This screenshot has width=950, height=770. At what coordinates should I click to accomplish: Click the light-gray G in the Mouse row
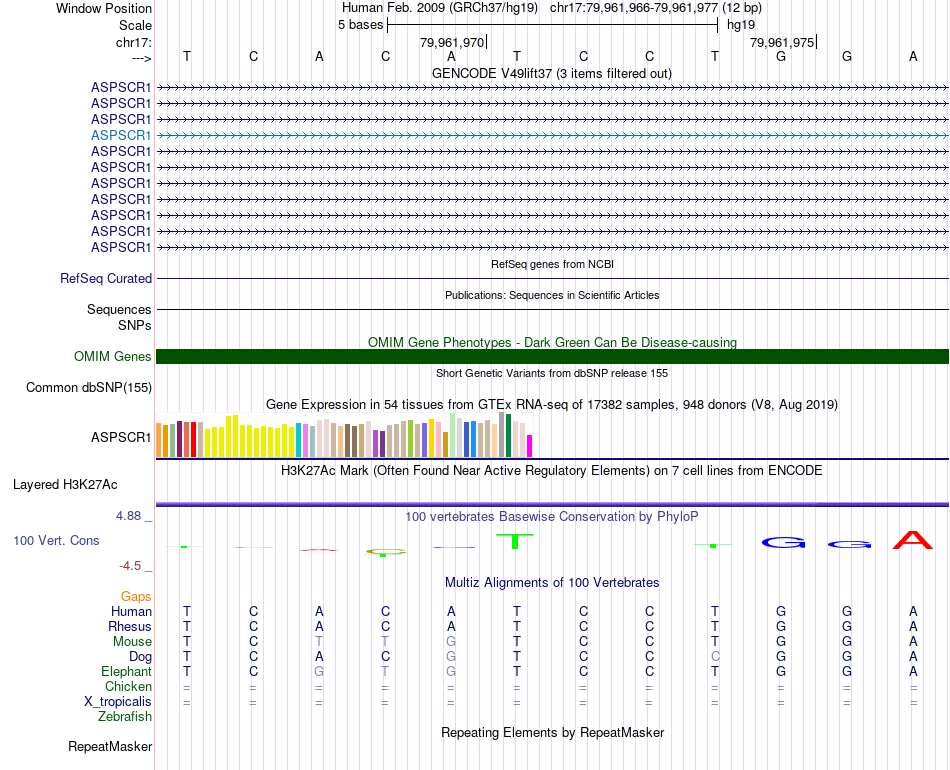pyautogui.click(x=451, y=642)
